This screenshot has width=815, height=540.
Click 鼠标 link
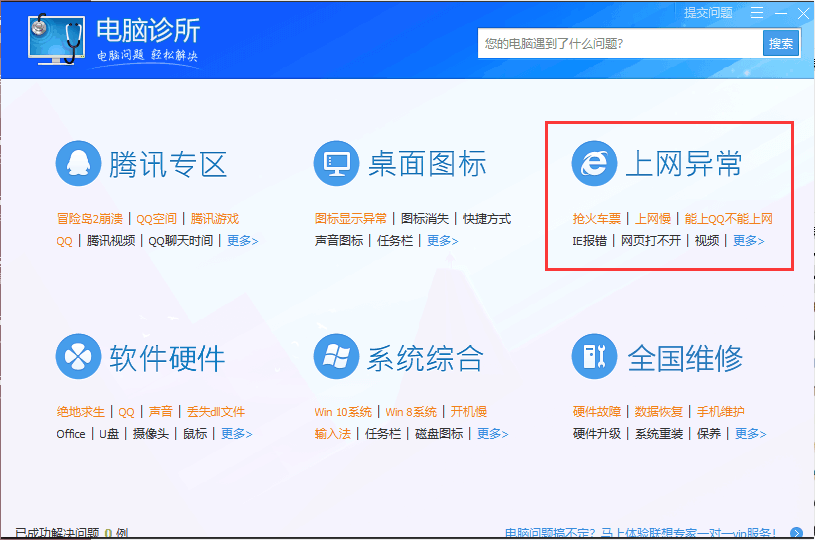pyautogui.click(x=195, y=434)
